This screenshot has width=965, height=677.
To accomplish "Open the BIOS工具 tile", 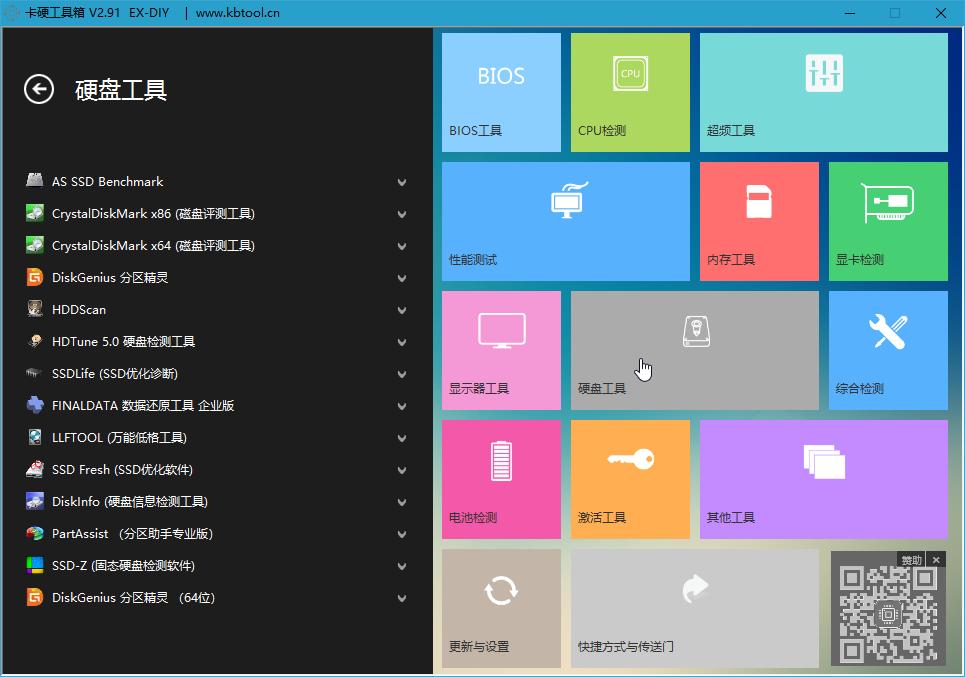I will click(x=500, y=92).
